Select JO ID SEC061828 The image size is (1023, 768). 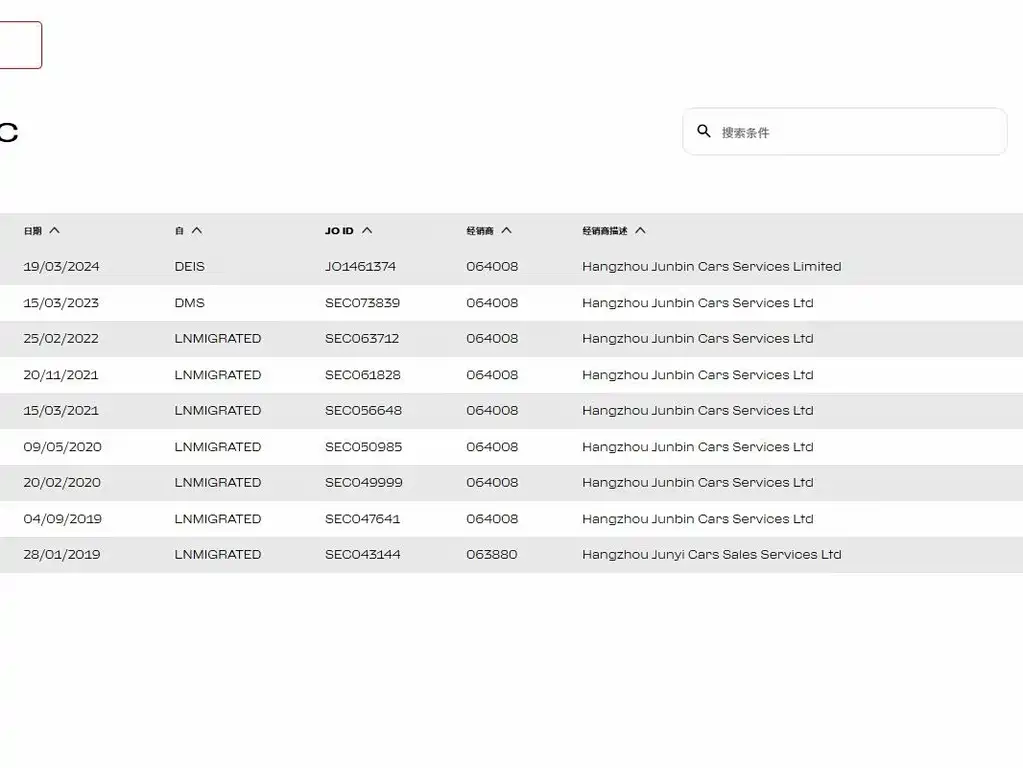[363, 375]
